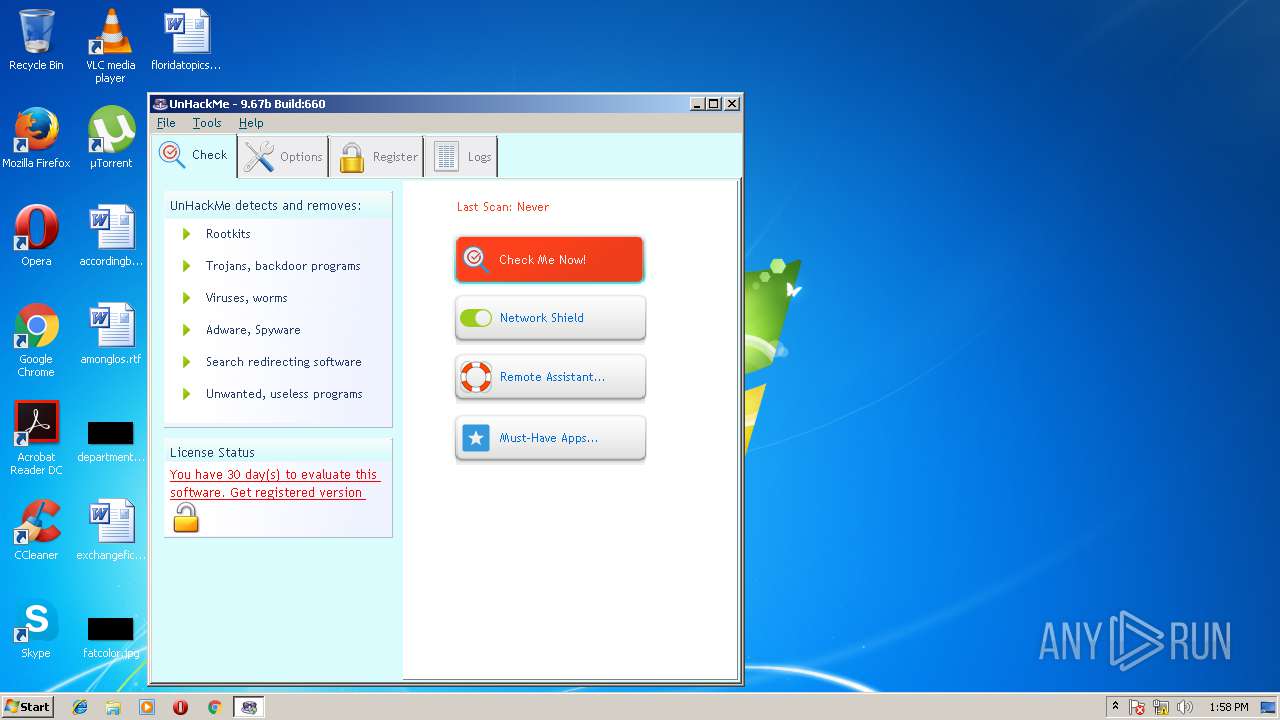Select the Adware, Spyware entry
Viewport: 1280px width, 720px height.
(253, 330)
